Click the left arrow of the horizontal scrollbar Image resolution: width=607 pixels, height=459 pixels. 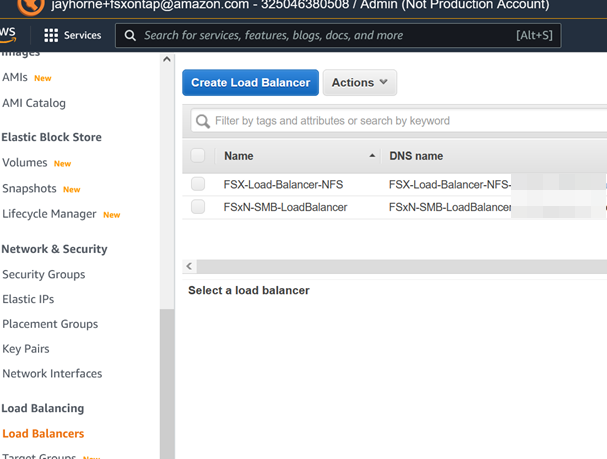click(189, 266)
